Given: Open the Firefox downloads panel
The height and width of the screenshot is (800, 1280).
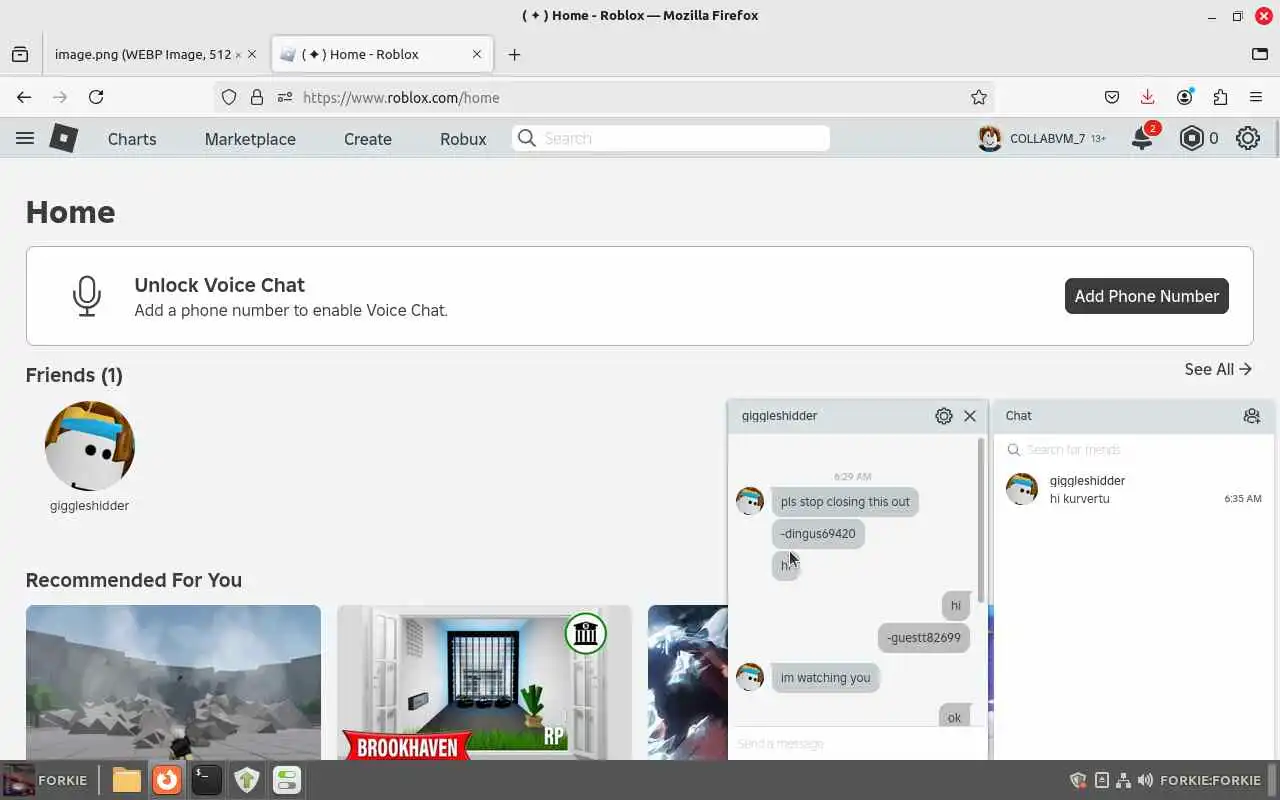Looking at the screenshot, I should tap(1148, 97).
